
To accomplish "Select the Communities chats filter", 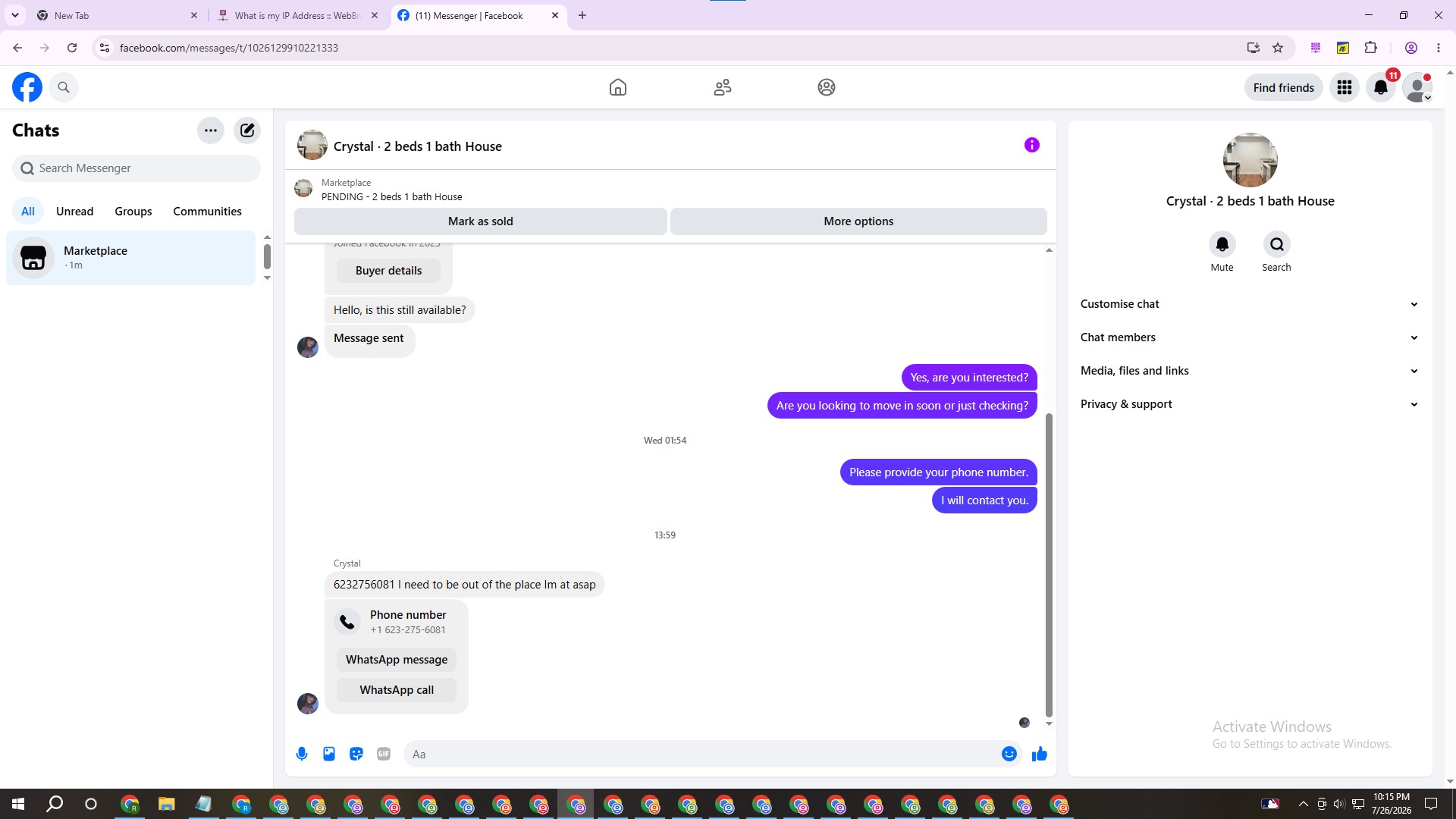I will (x=207, y=212).
